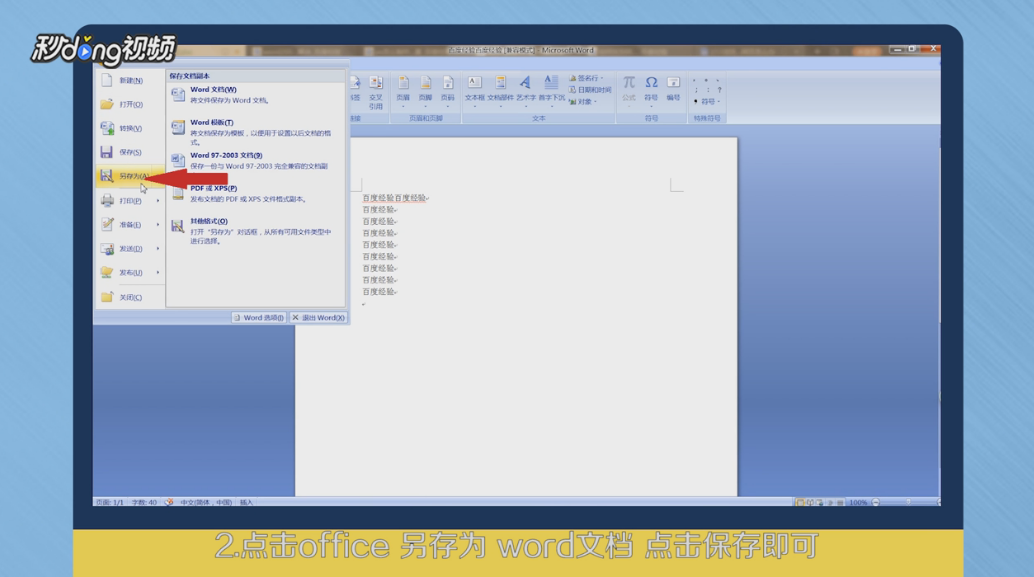Click the 保存(S) floppy disk icon
Viewport: 1034px width, 577px height.
[107, 152]
